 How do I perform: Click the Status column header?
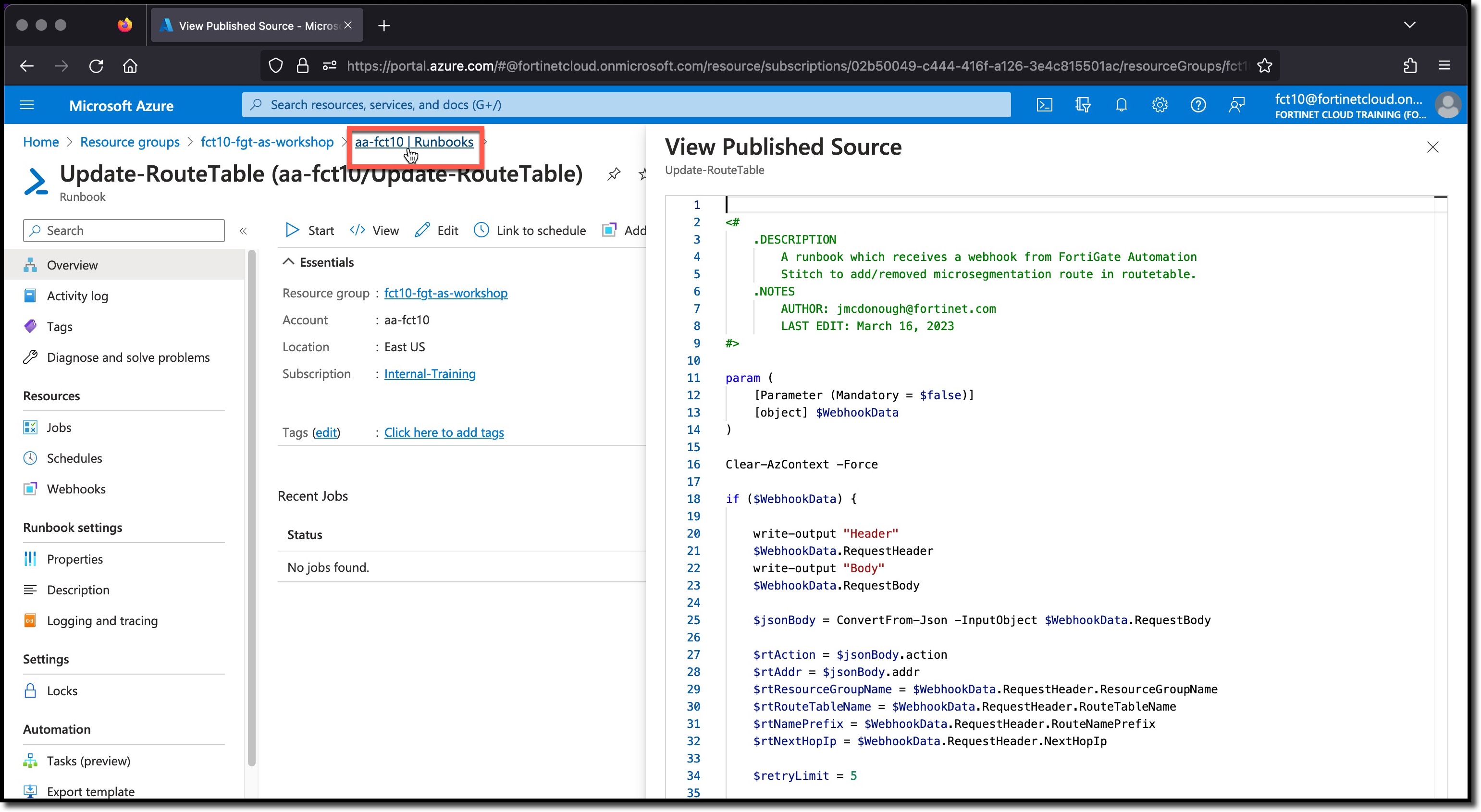point(305,535)
